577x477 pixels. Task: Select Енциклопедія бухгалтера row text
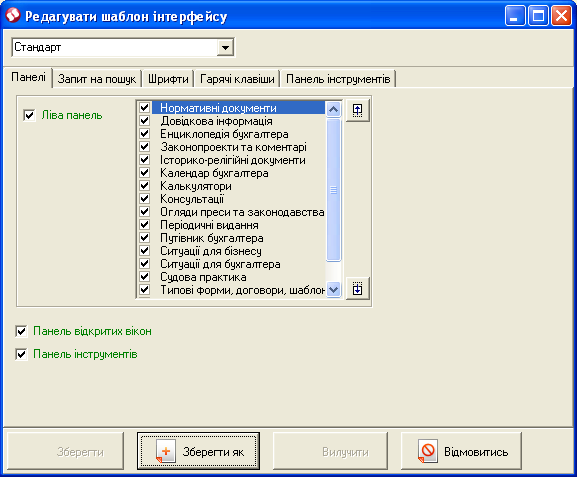[x=224, y=134]
